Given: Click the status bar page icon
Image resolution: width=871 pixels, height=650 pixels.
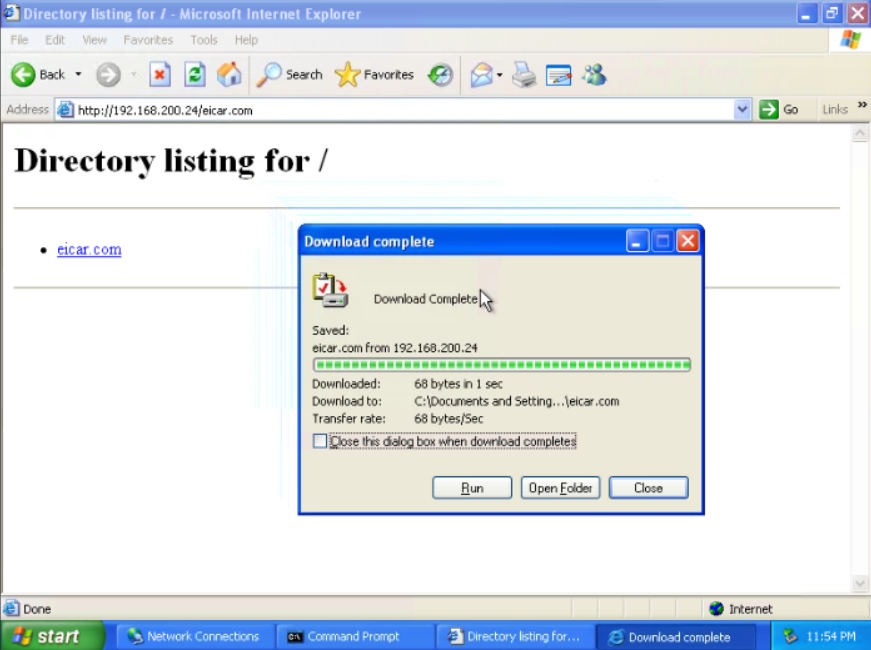Looking at the screenshot, I should [x=11, y=609].
